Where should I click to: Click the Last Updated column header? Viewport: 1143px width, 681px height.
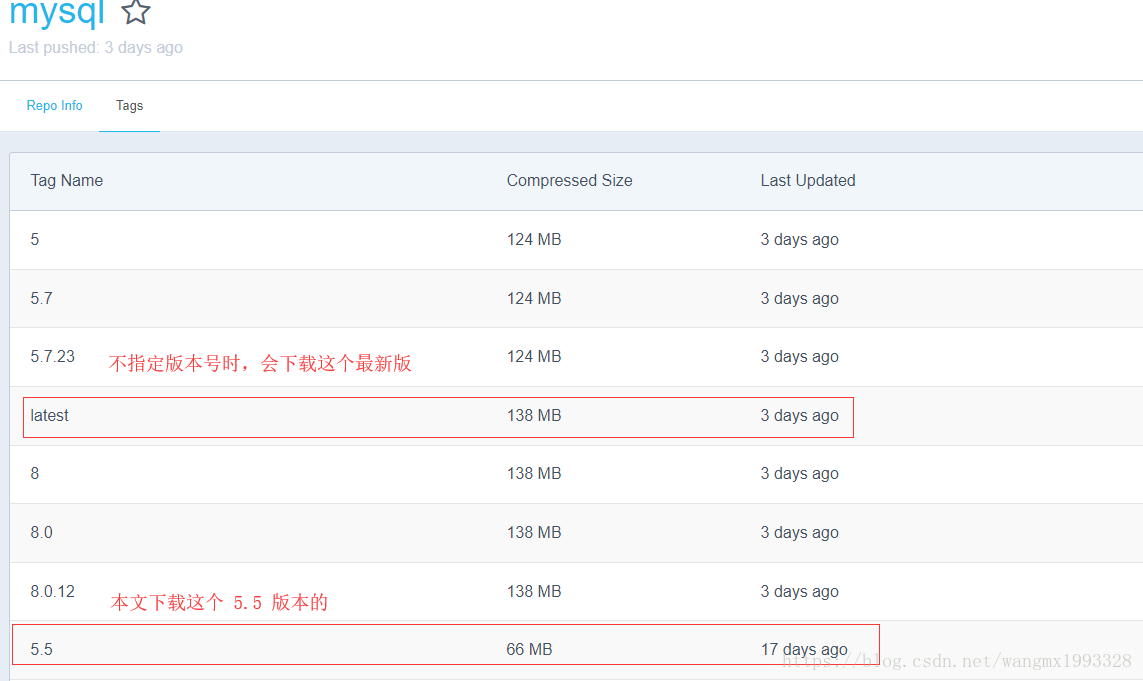[808, 181]
